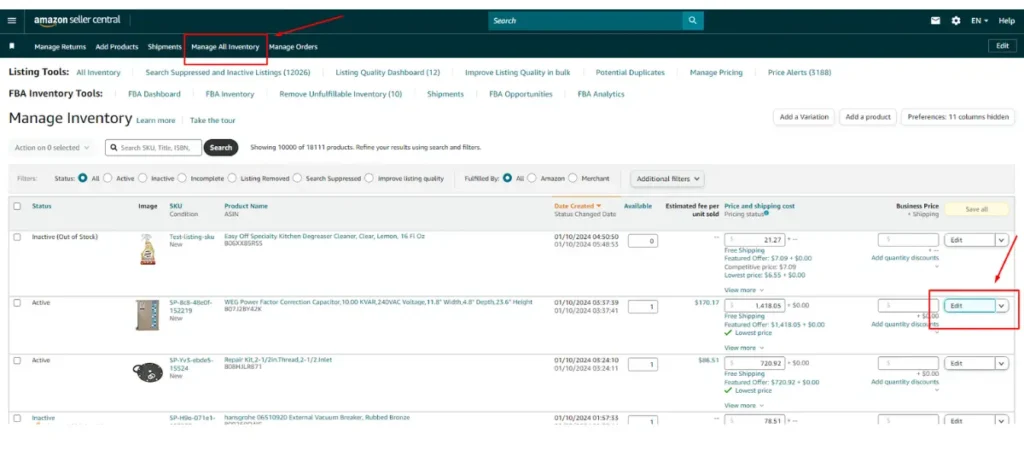
Task: Click the Pricing status info icon
Action: (x=766, y=213)
